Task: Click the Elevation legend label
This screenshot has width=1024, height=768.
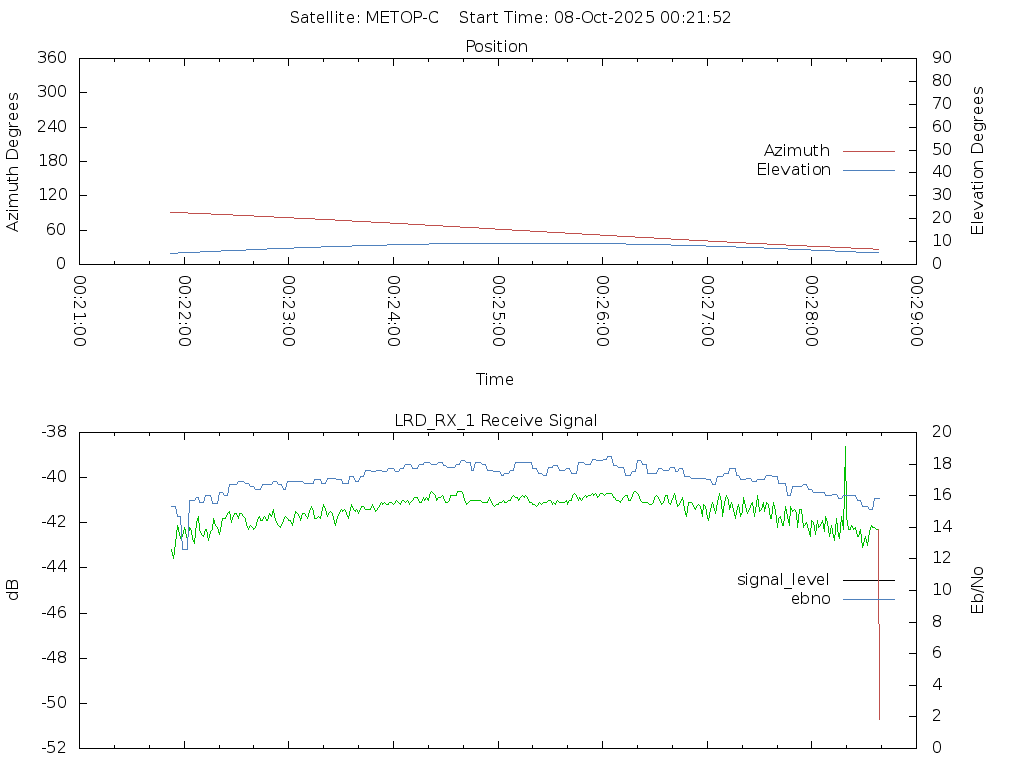Action: point(793,170)
